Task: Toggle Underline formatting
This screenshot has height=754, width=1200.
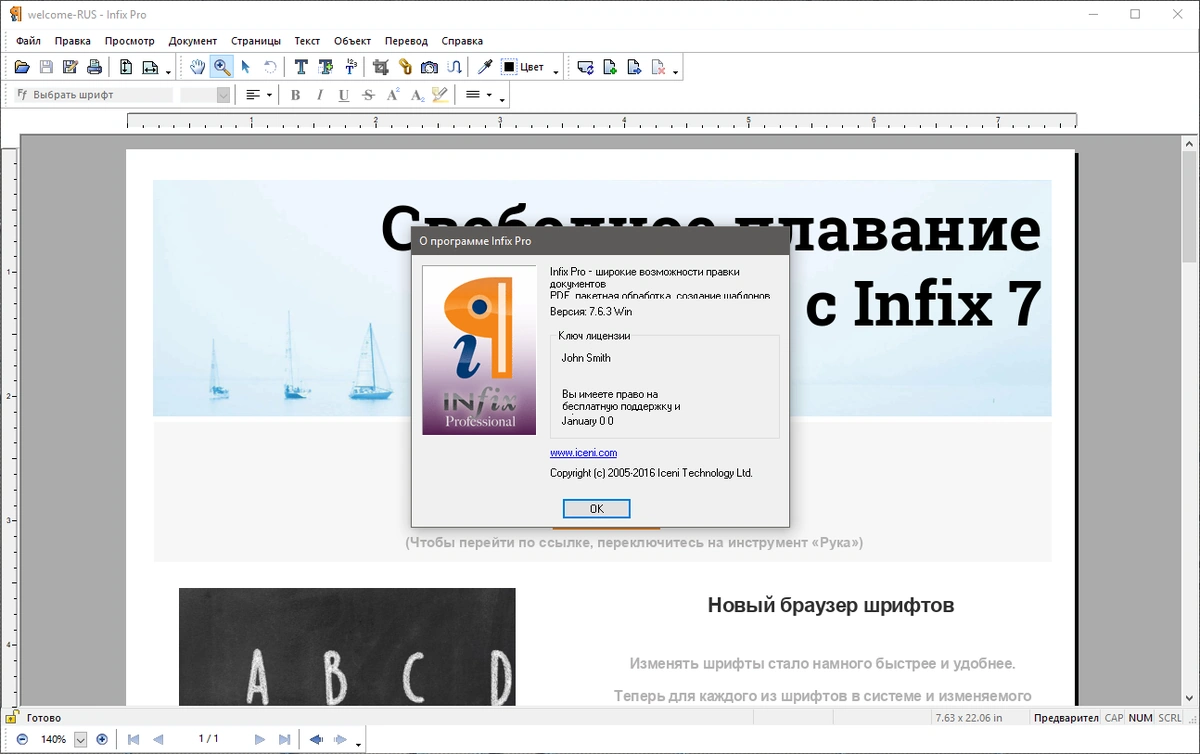Action: [344, 95]
